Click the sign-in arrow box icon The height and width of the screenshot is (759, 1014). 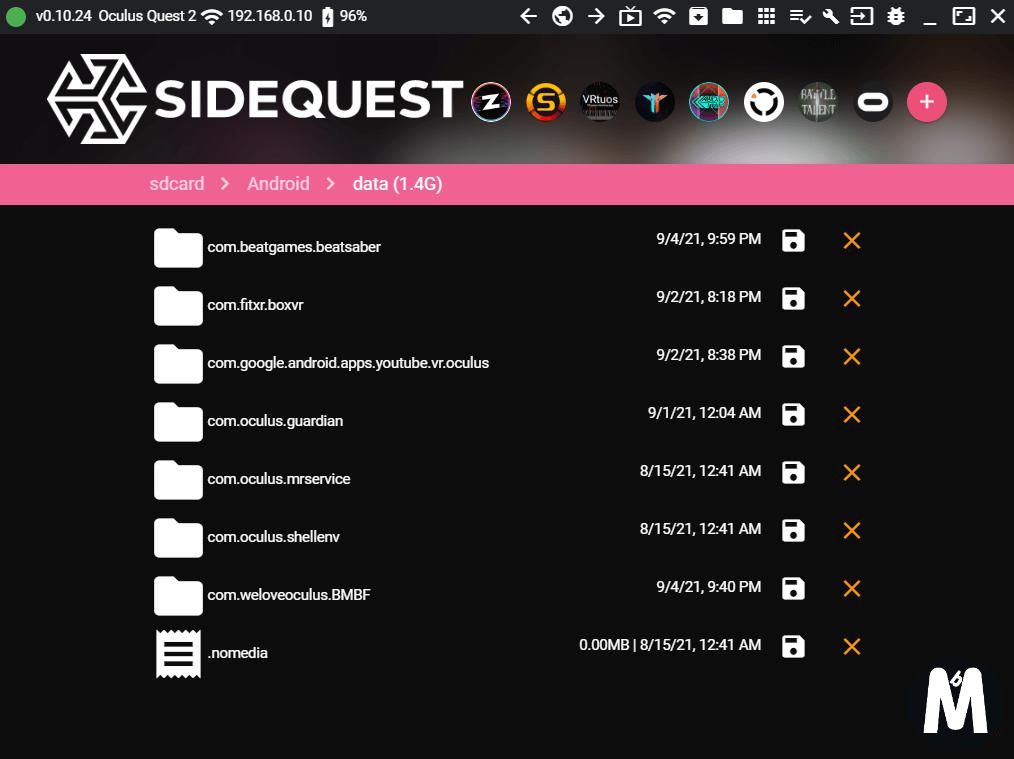pos(861,16)
